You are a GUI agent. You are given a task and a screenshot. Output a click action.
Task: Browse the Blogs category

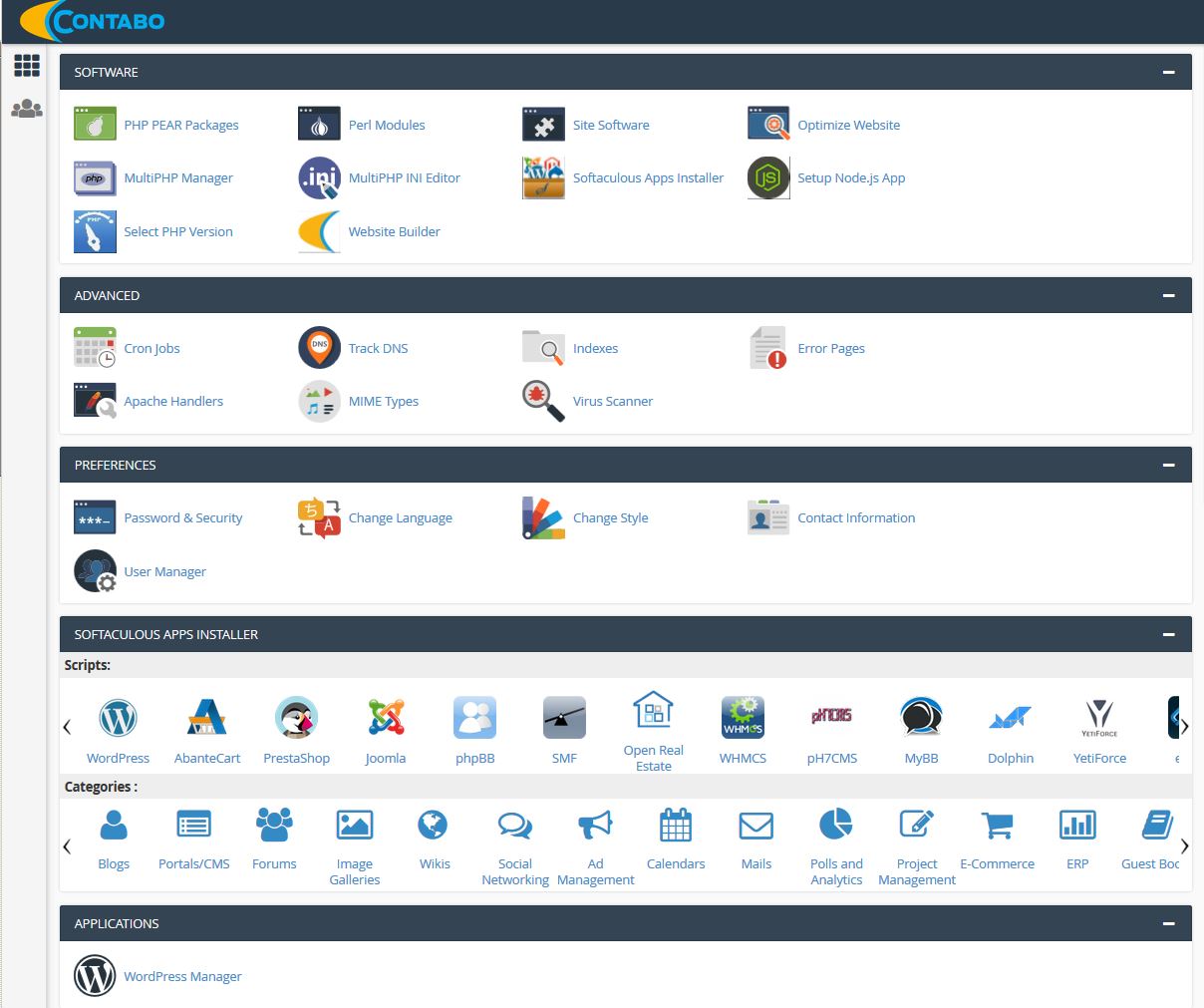(114, 840)
